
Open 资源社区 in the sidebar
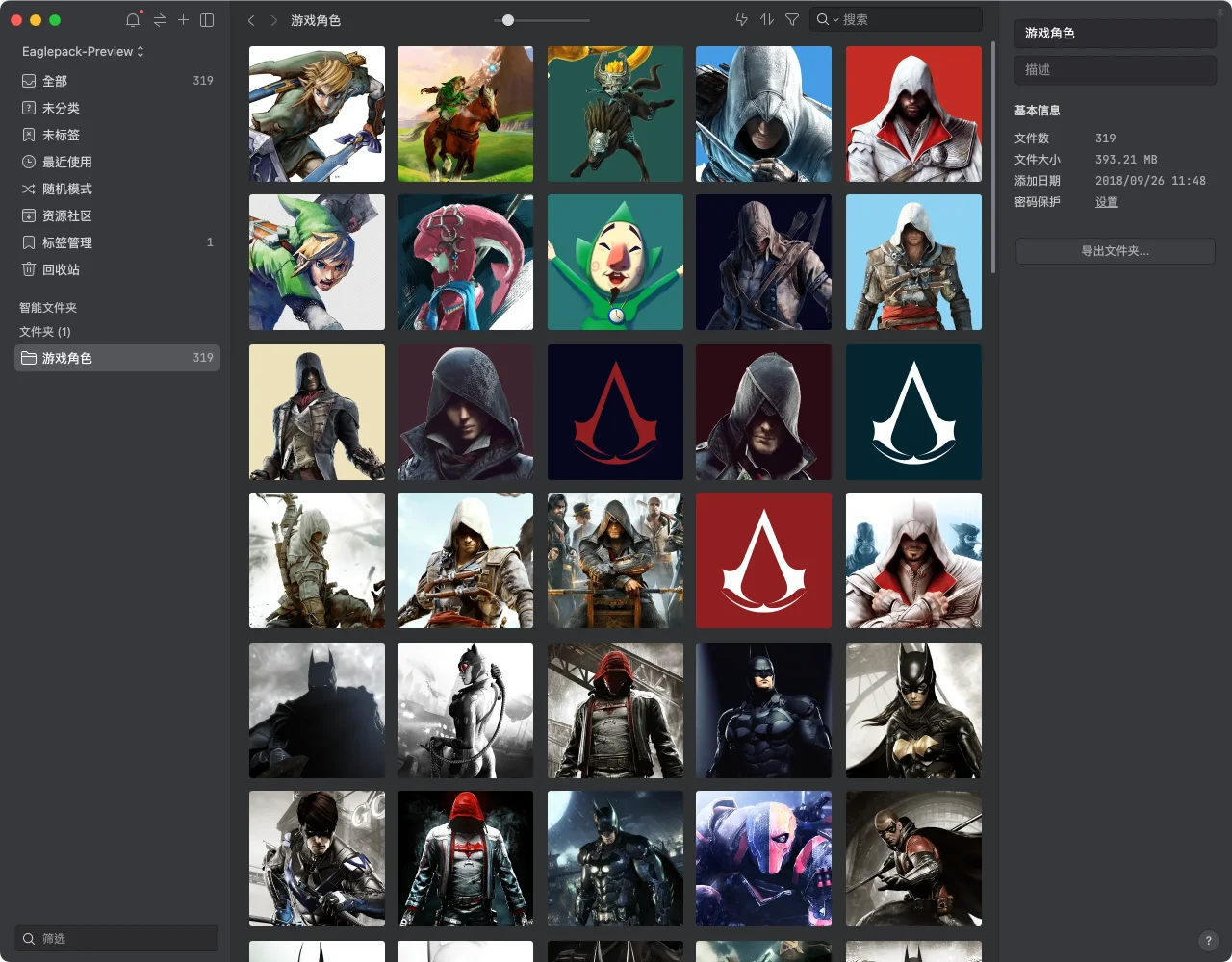(117, 215)
